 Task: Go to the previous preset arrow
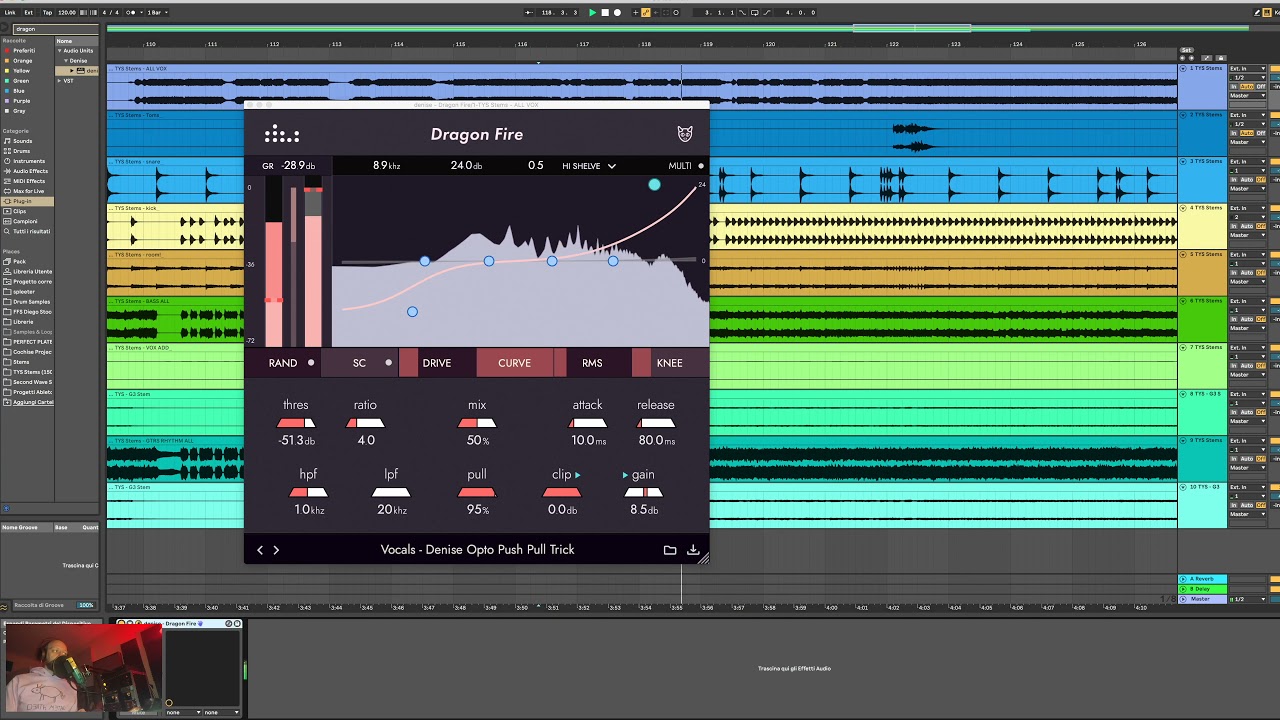tap(260, 550)
